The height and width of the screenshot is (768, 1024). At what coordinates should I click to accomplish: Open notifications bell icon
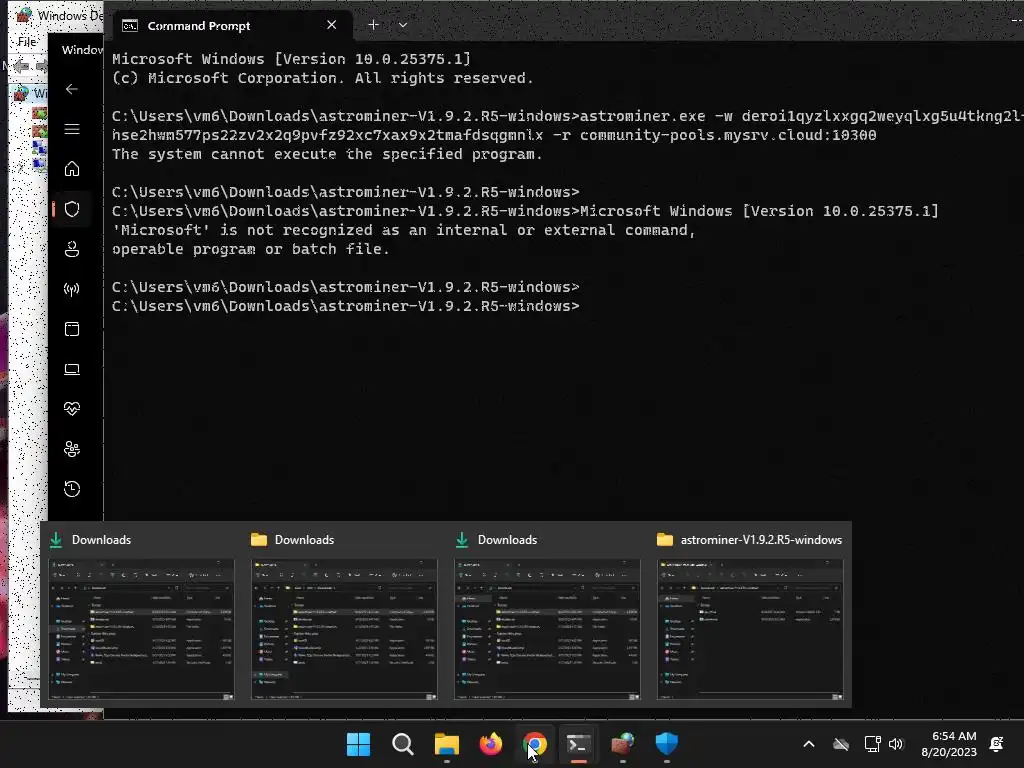click(997, 744)
